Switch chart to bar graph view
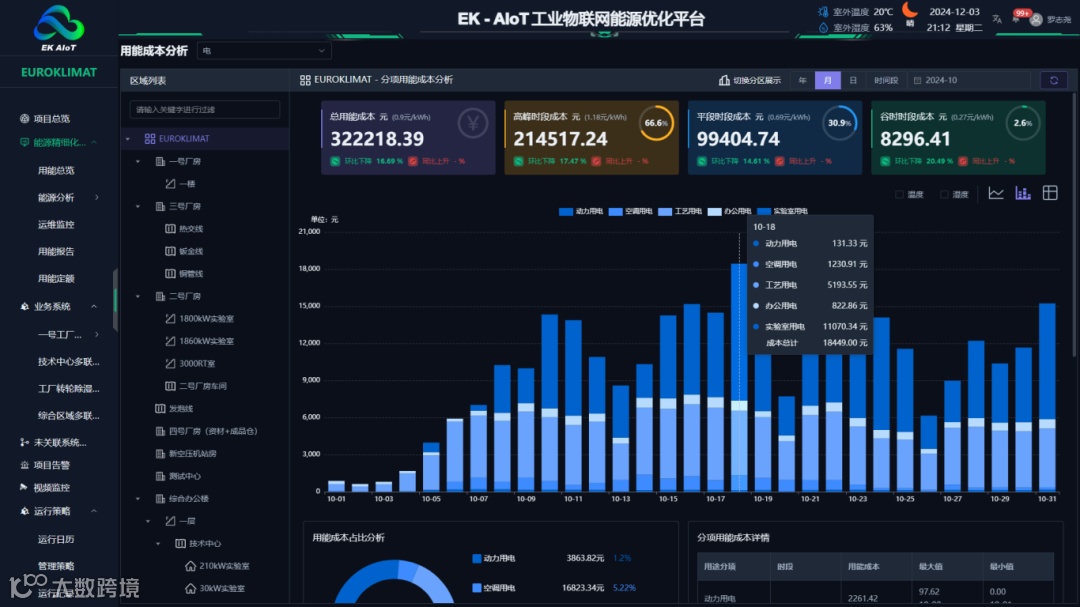The image size is (1080, 607). pos(1023,194)
